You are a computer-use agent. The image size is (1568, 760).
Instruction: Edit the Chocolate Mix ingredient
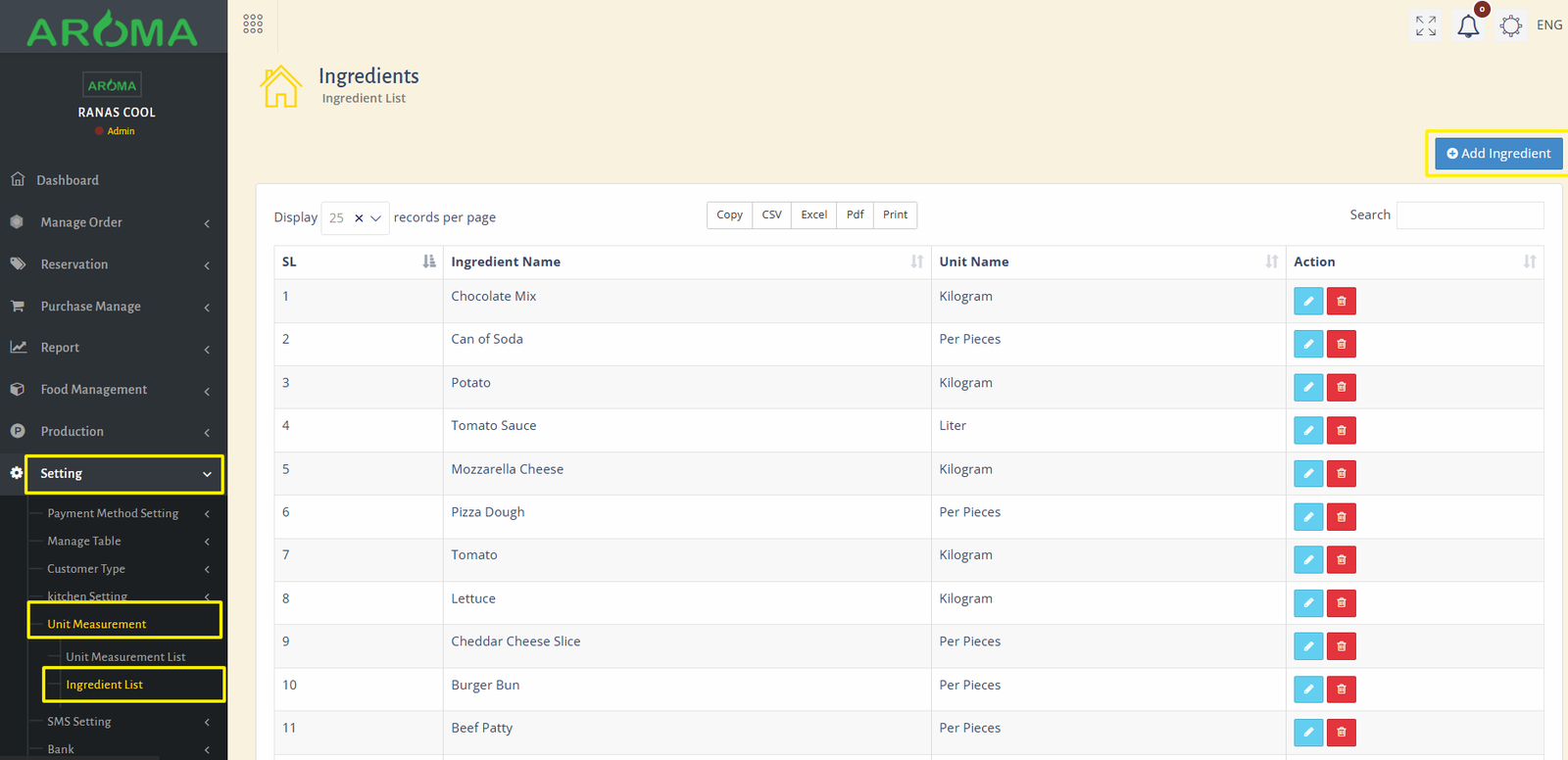click(x=1307, y=301)
